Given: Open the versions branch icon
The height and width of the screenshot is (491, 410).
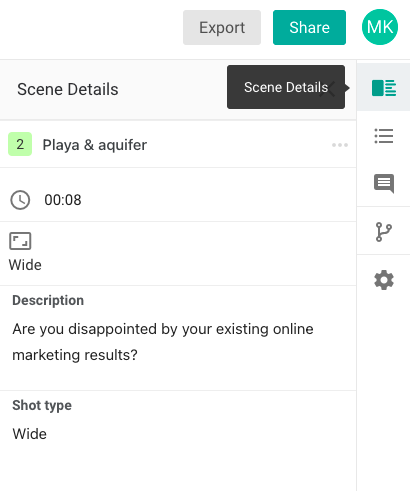Looking at the screenshot, I should coord(384,232).
